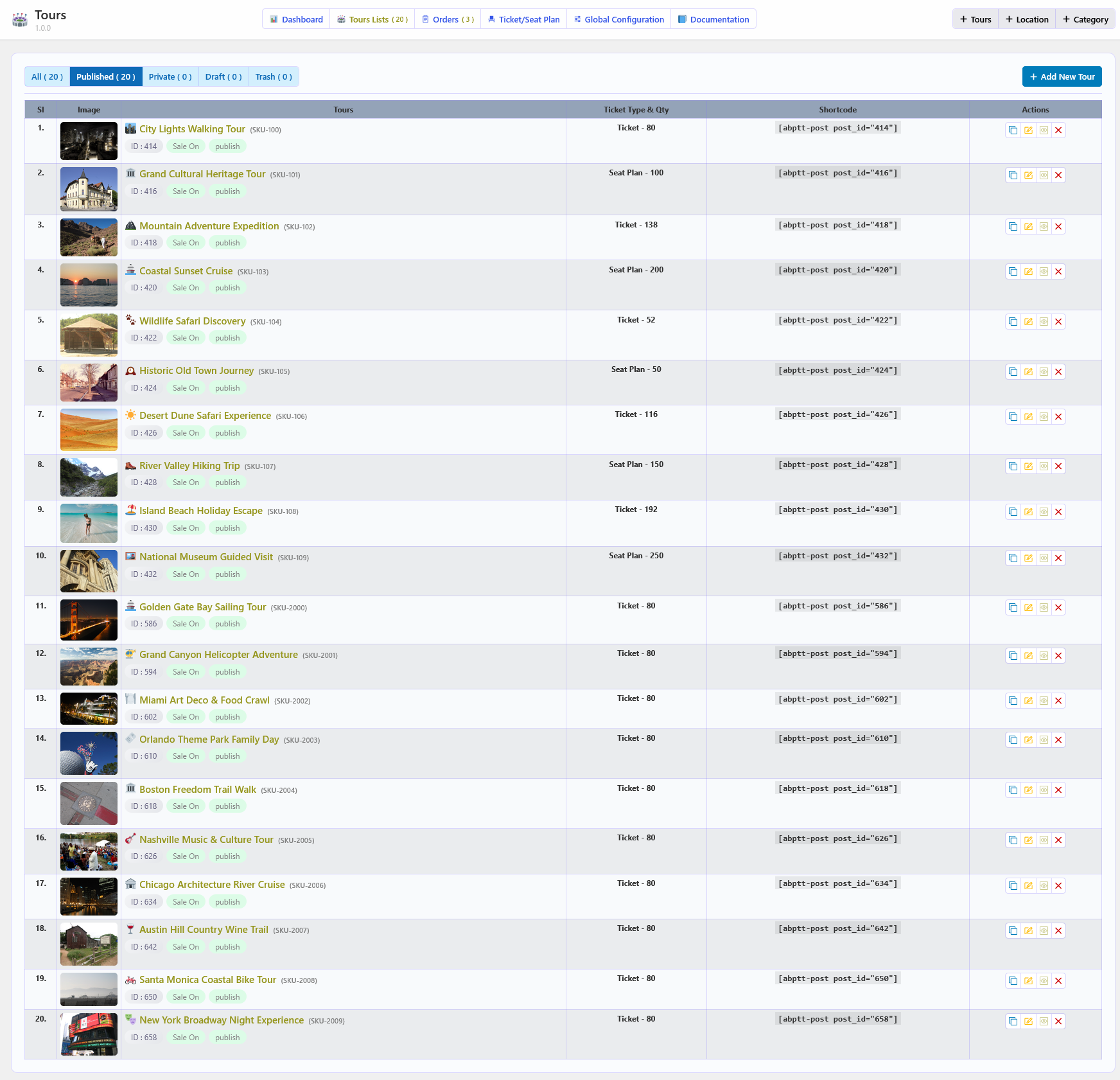View the Coastal Sunset Cruise tour

pyautogui.click(x=1044, y=272)
